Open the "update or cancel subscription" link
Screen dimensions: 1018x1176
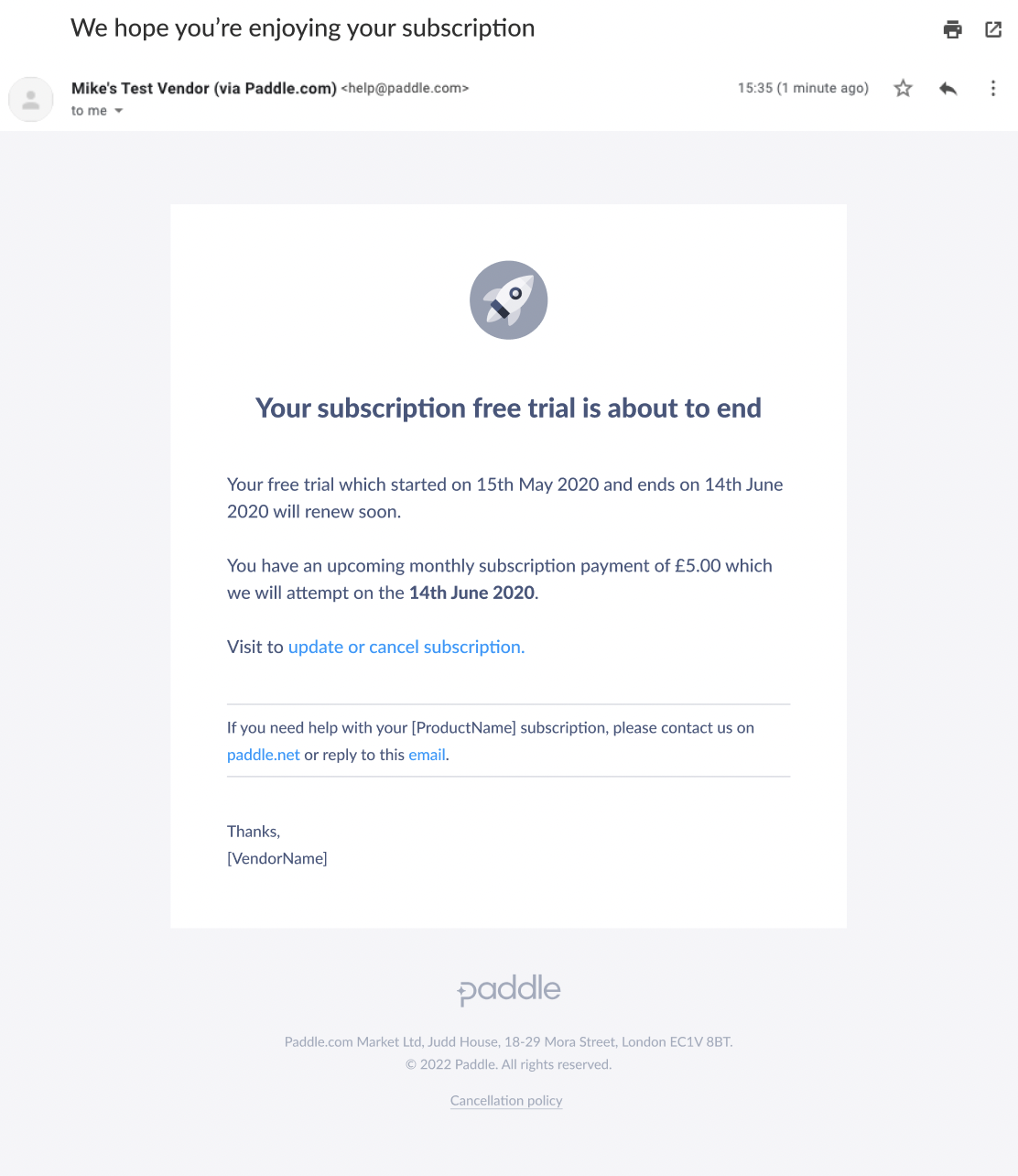click(406, 647)
